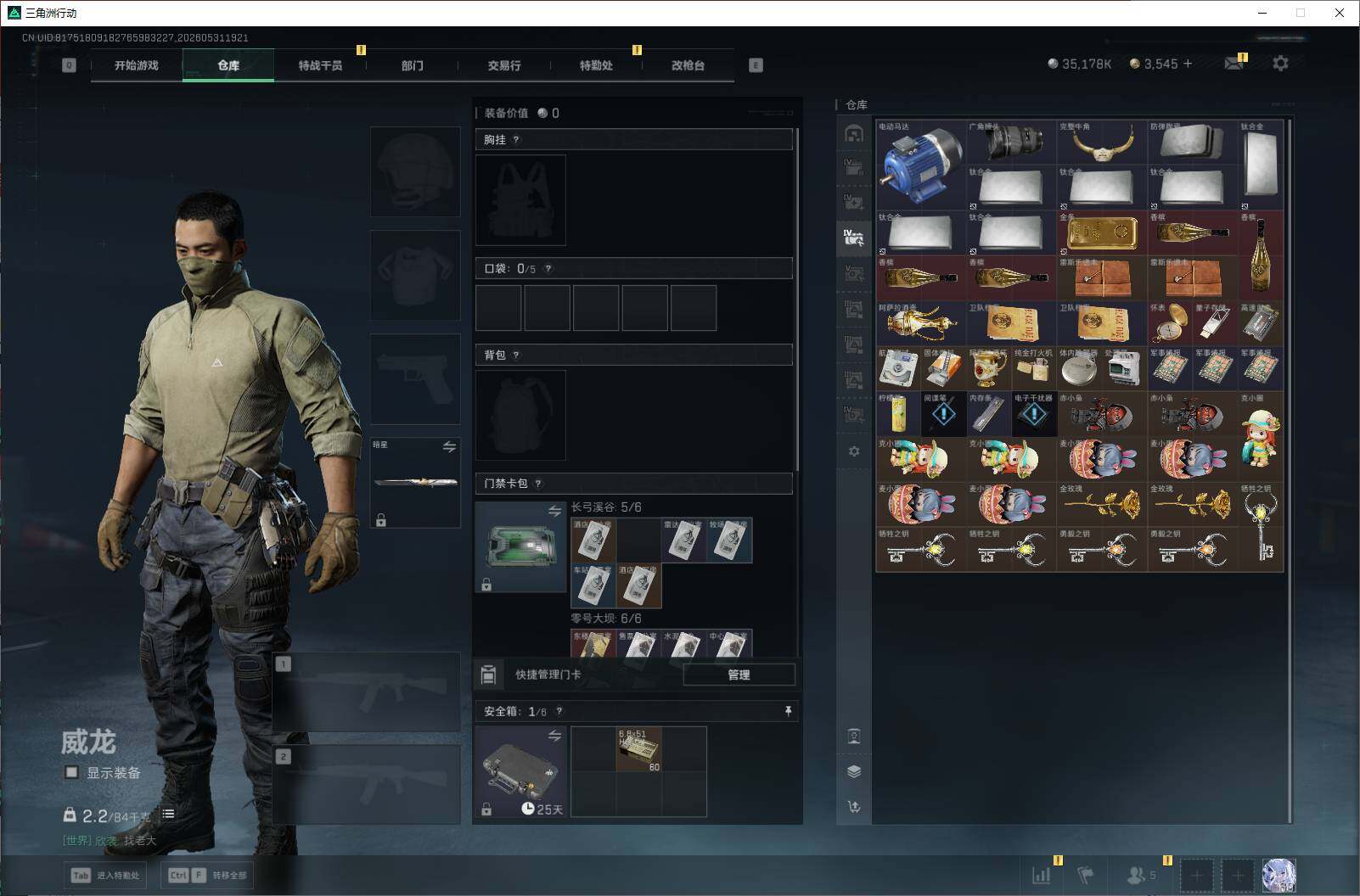
Task: Select the 电动马达 item in warehouse
Action: click(x=921, y=165)
